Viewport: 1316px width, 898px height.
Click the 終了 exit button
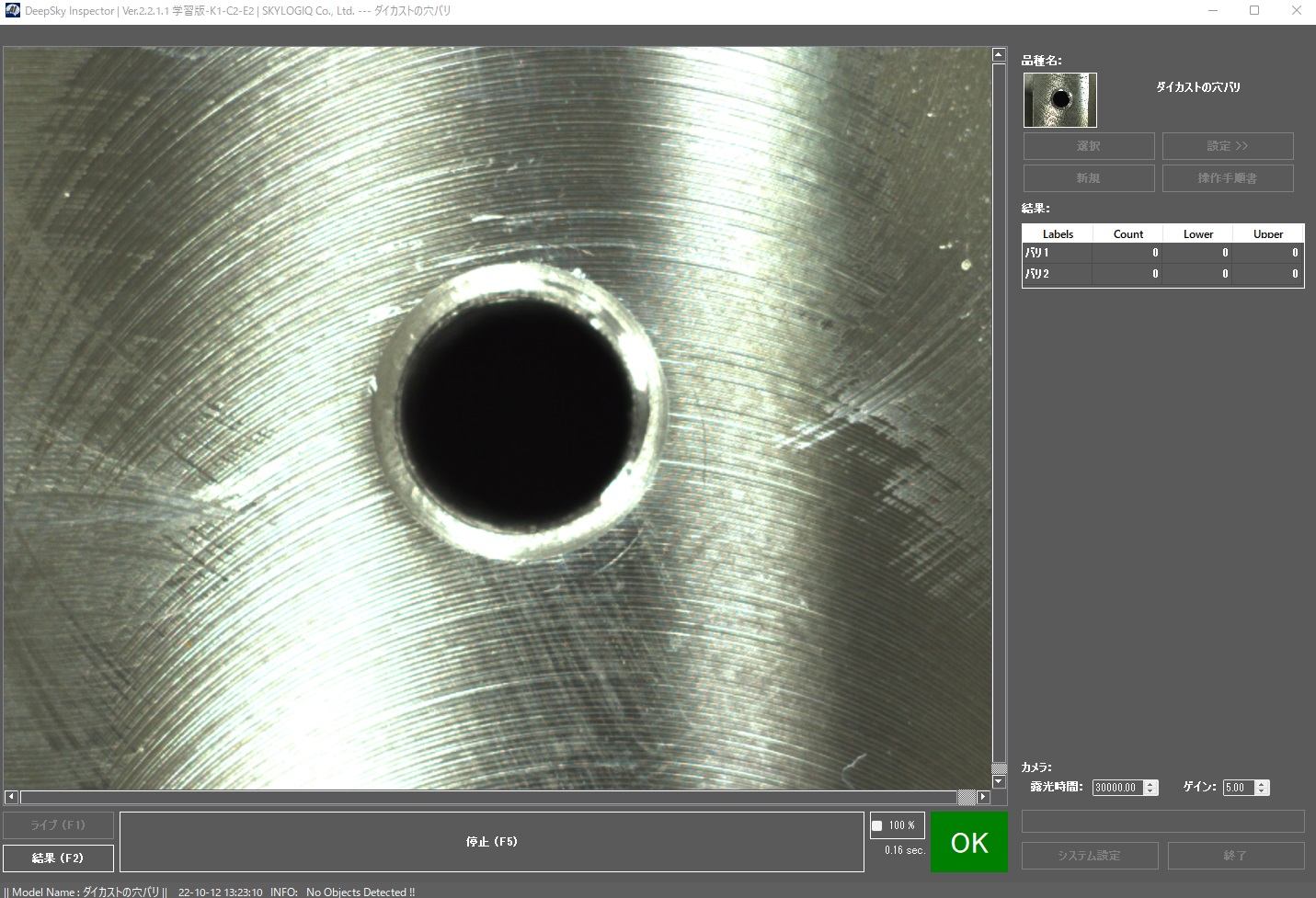pos(1236,856)
